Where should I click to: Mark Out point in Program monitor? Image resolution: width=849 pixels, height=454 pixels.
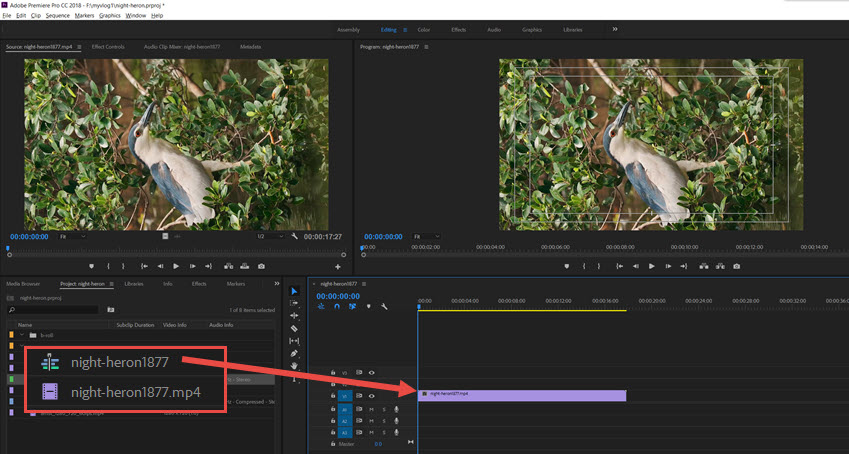click(x=598, y=267)
